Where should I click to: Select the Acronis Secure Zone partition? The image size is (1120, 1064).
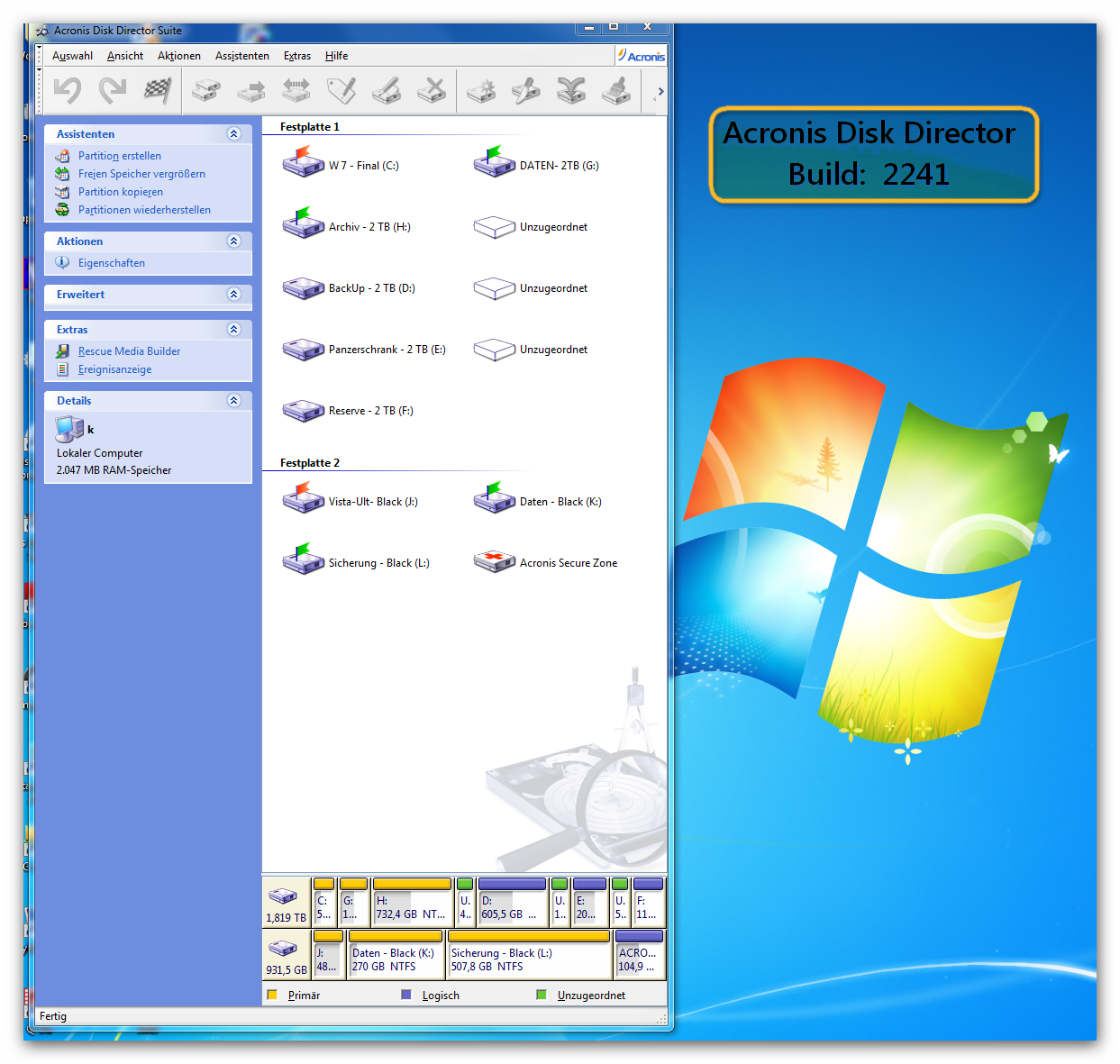tap(545, 562)
